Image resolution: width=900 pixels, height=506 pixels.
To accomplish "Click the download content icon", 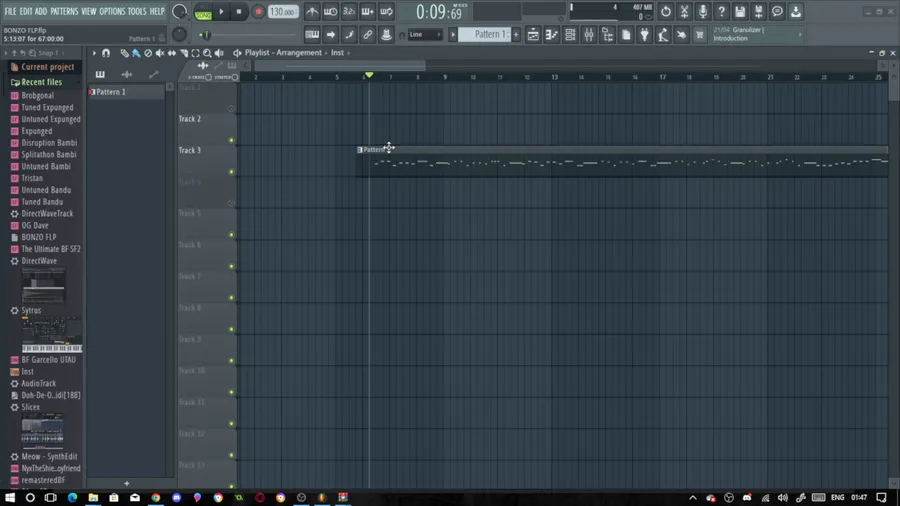I will pyautogui.click(x=796, y=11).
